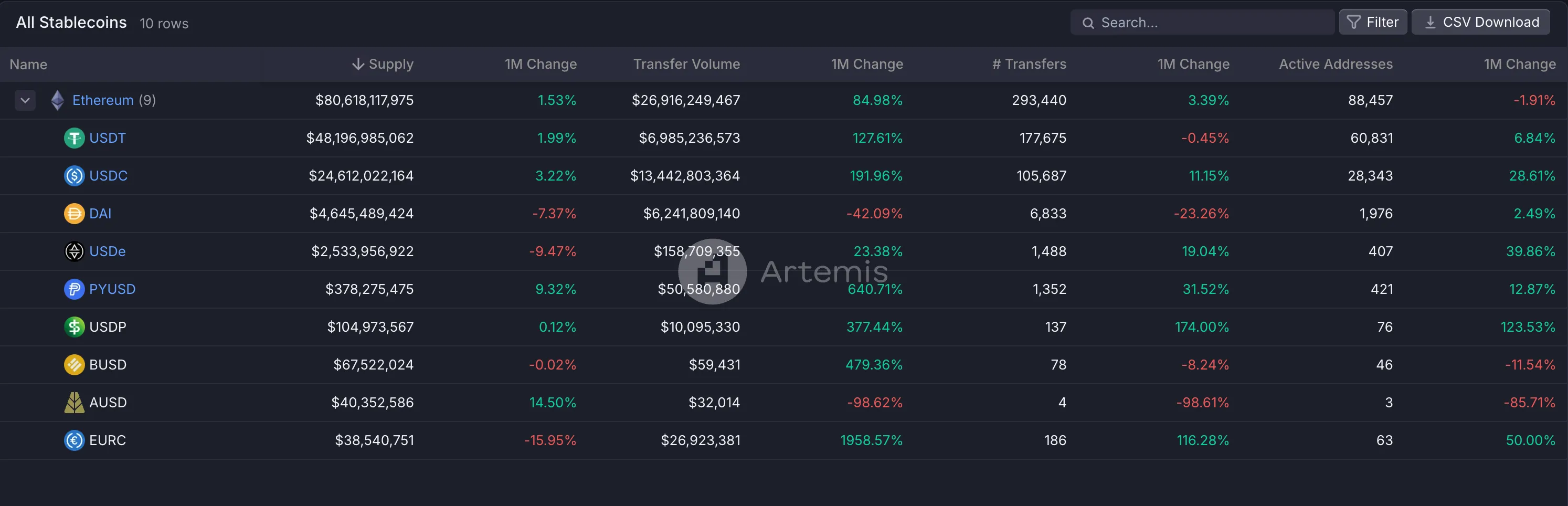Viewport: 1568px width, 506px height.
Task: Select the EURC row name text
Action: pos(107,440)
